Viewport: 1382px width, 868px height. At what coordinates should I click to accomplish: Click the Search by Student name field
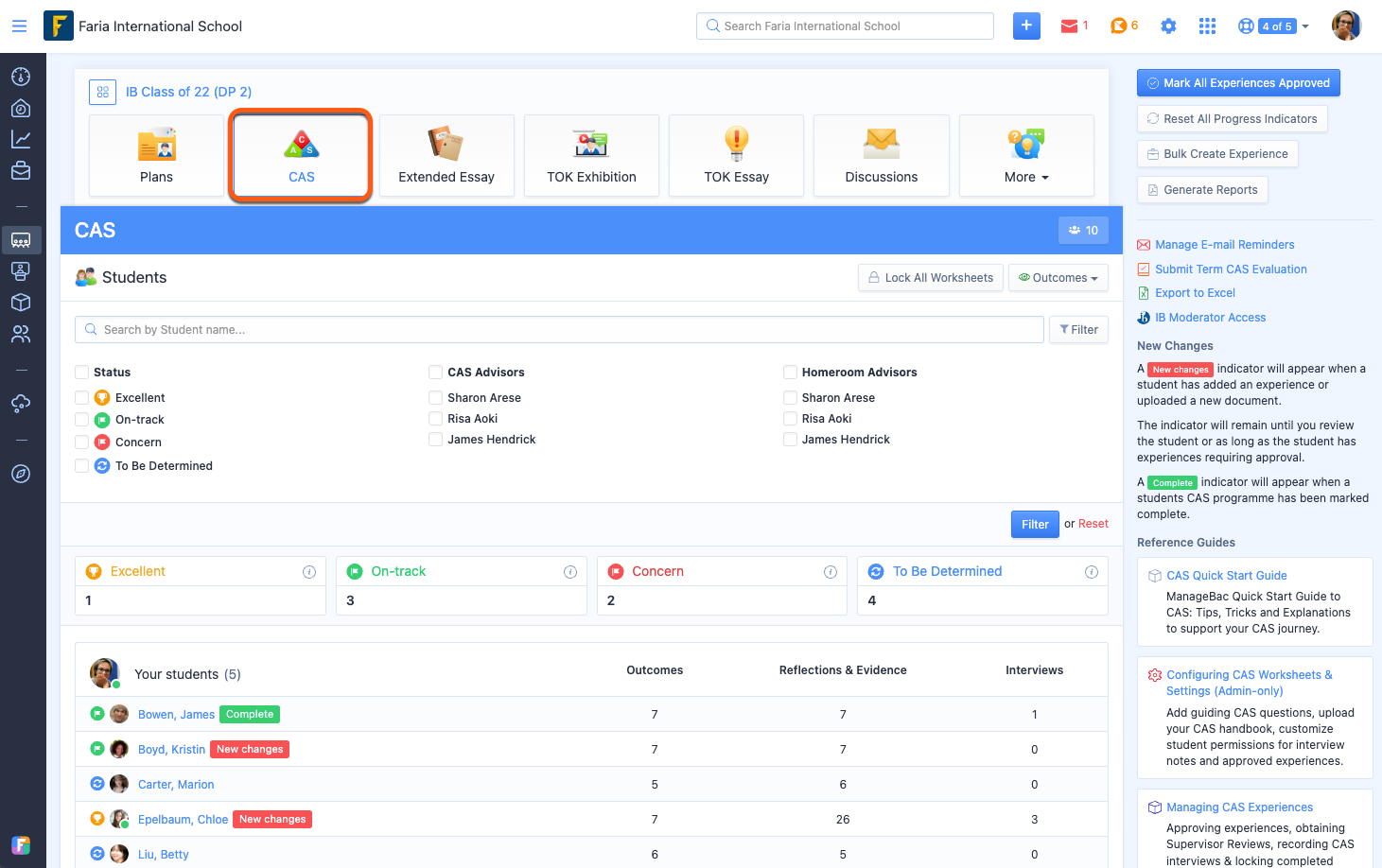[559, 330]
